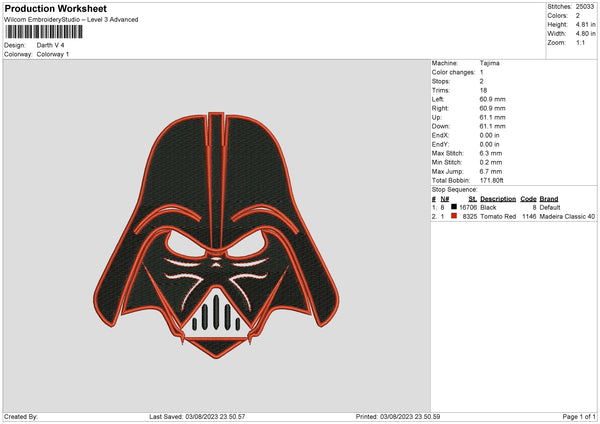Click the Code column header
This screenshot has width=600, height=424.
[x=528, y=199]
